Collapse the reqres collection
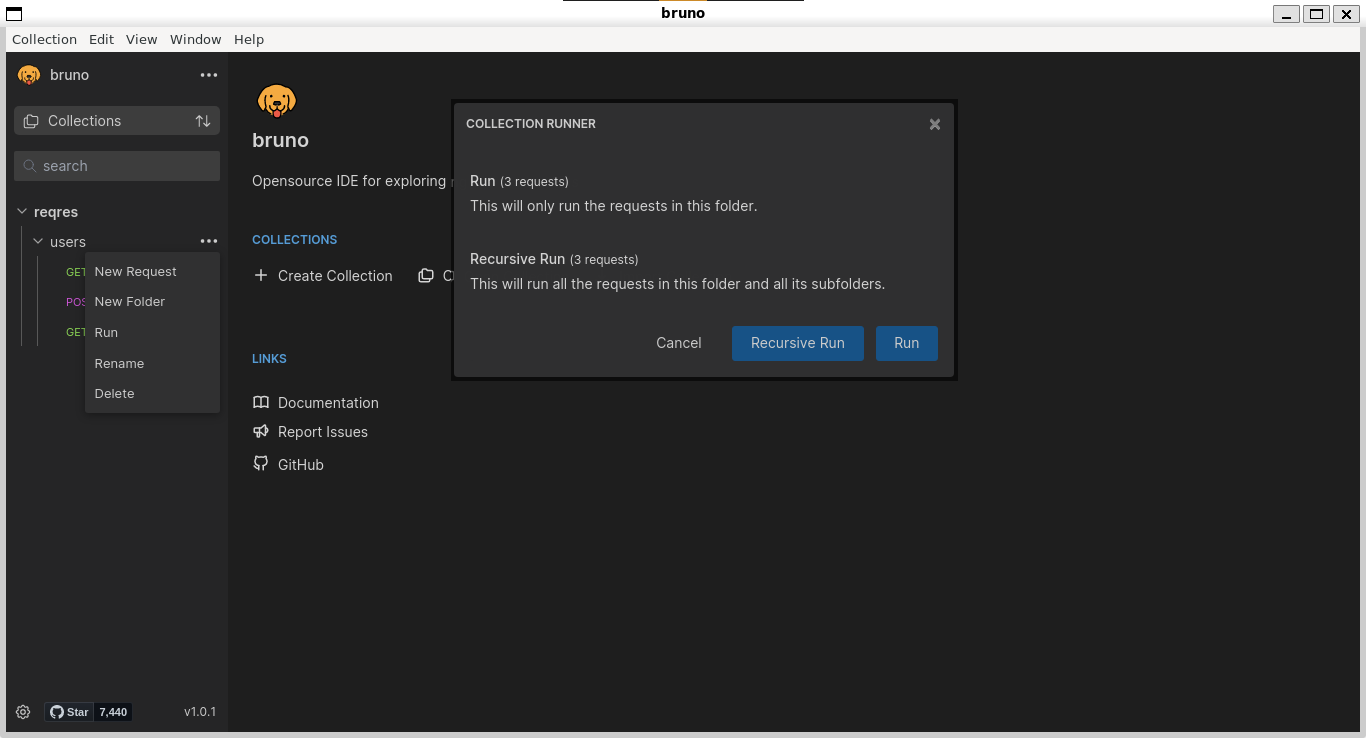 22,211
